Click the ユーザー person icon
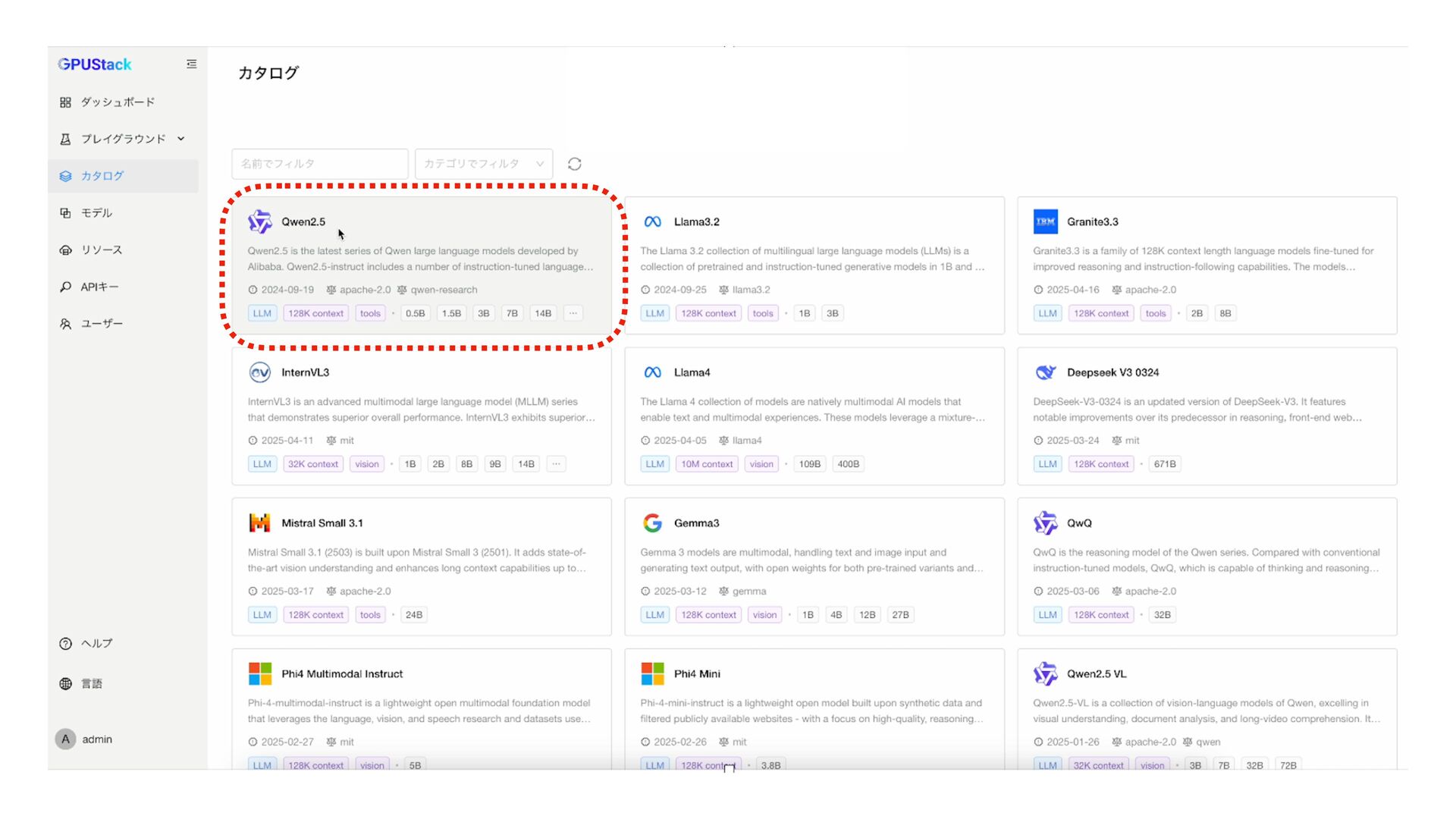Viewport: 1456px width, 819px height. click(65, 324)
